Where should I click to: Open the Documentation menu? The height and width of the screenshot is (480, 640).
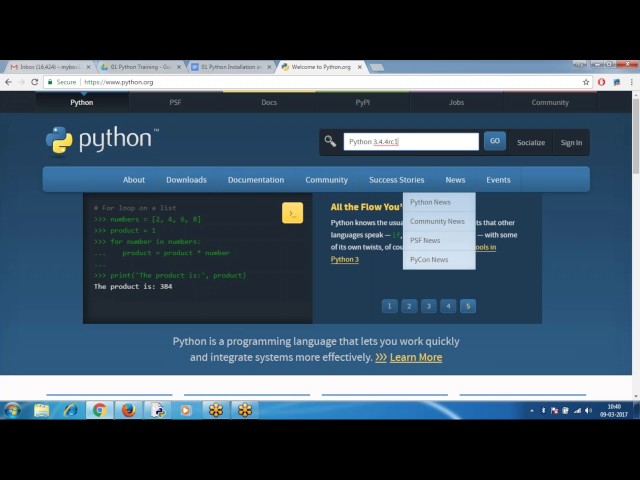[x=256, y=180]
